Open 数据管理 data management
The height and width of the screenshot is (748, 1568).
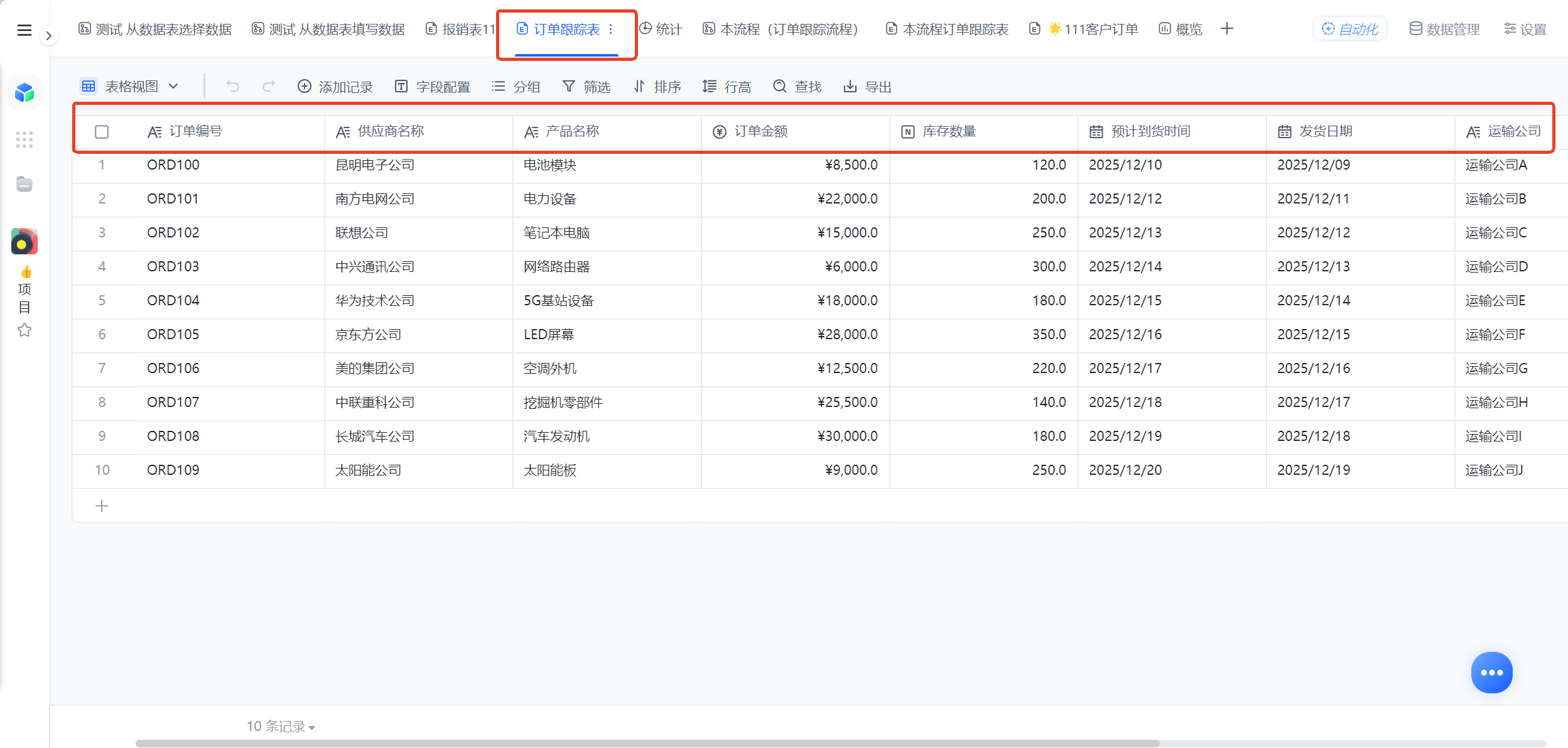(x=1444, y=30)
